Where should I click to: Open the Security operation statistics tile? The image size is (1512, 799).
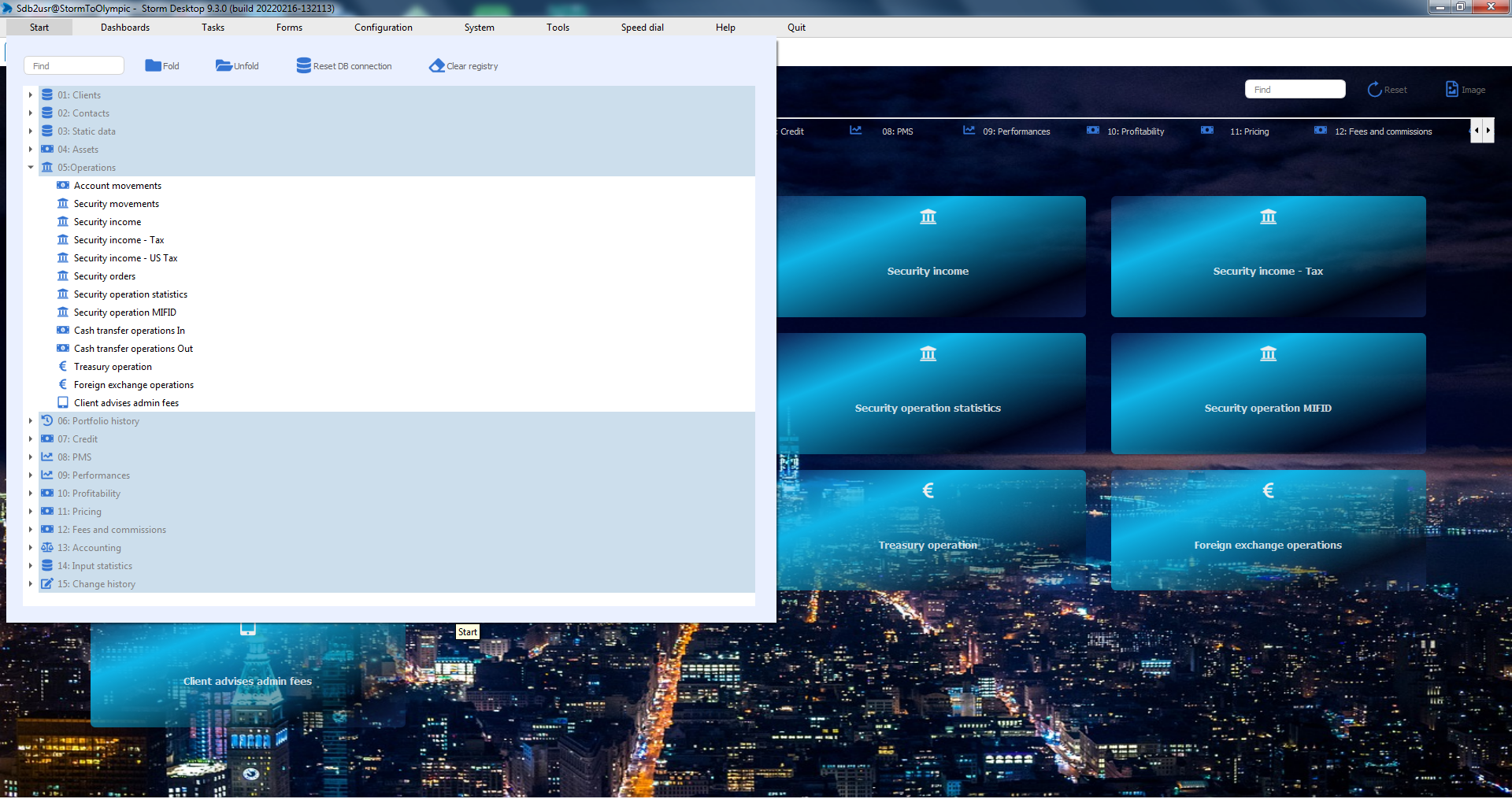[931, 394]
